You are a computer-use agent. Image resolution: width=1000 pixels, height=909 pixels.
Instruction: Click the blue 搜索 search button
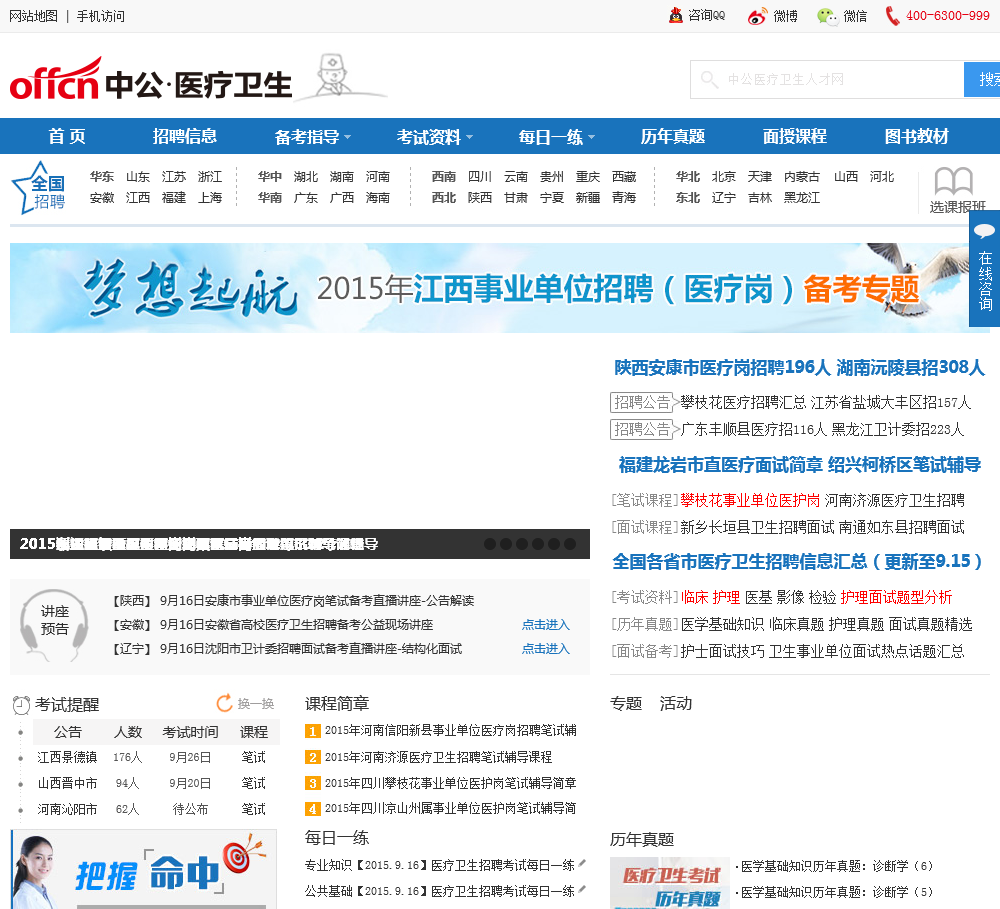tap(982, 80)
